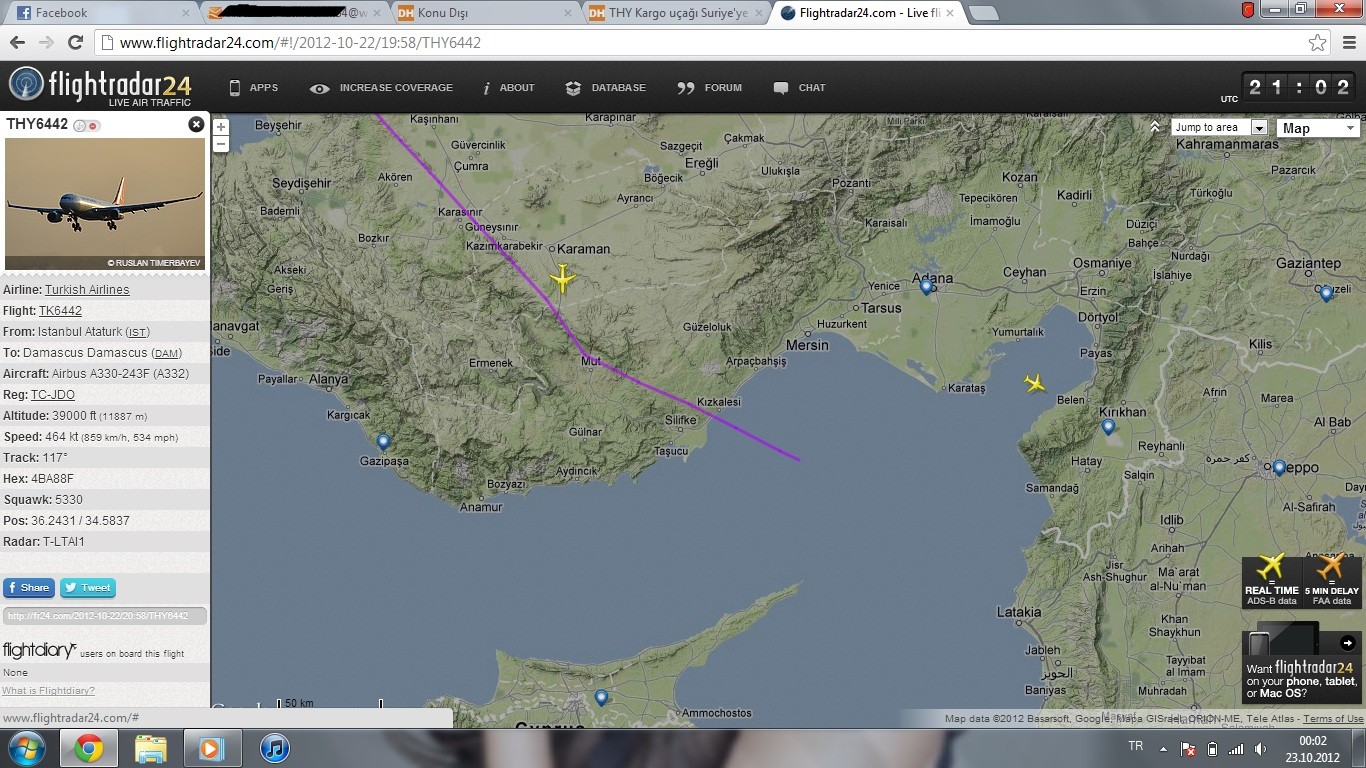Click Chrome icon in taskbar
The height and width of the screenshot is (768, 1366).
pos(88,748)
